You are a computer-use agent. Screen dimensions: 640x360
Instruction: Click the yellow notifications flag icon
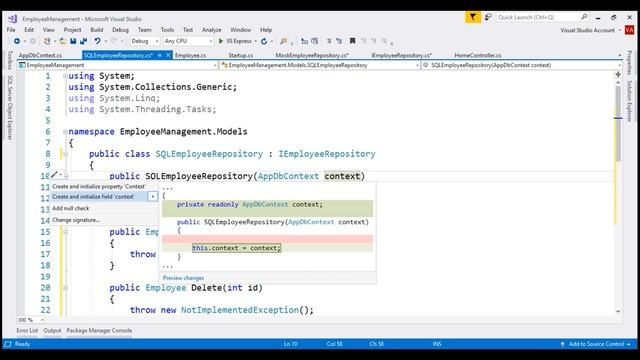[x=473, y=17]
